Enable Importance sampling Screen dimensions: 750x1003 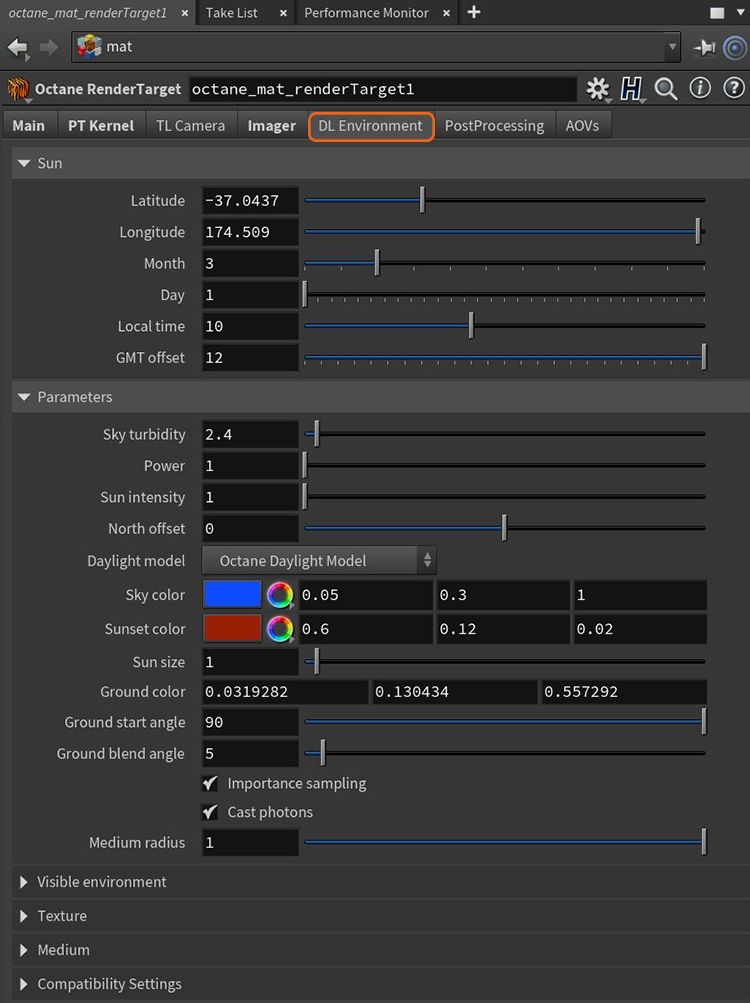[x=210, y=784]
